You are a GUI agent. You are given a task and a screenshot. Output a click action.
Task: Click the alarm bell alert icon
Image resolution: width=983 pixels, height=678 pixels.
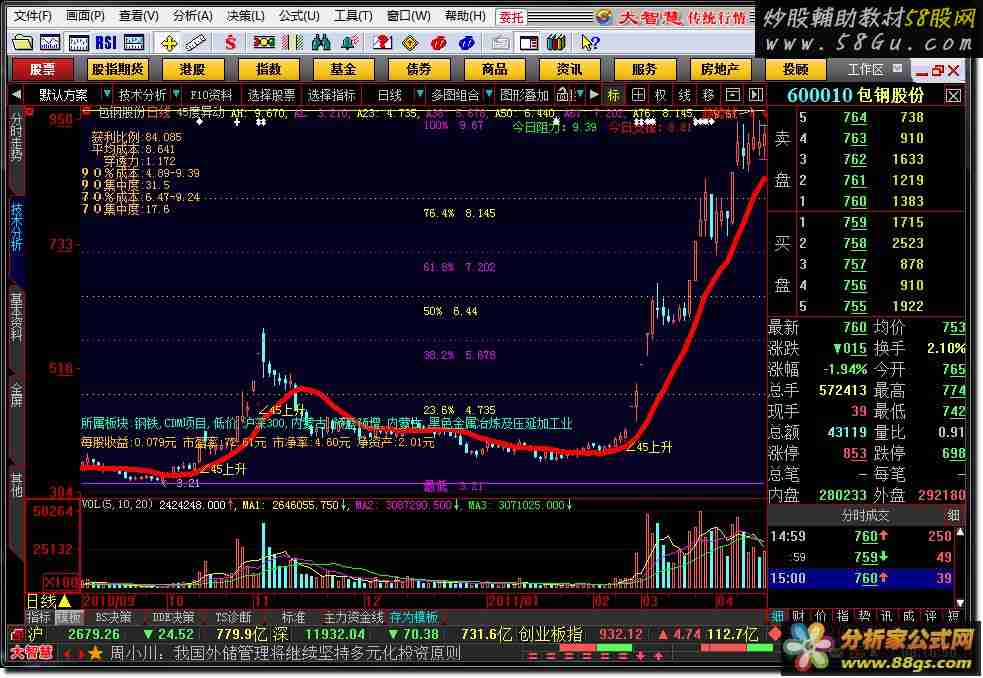coord(347,42)
